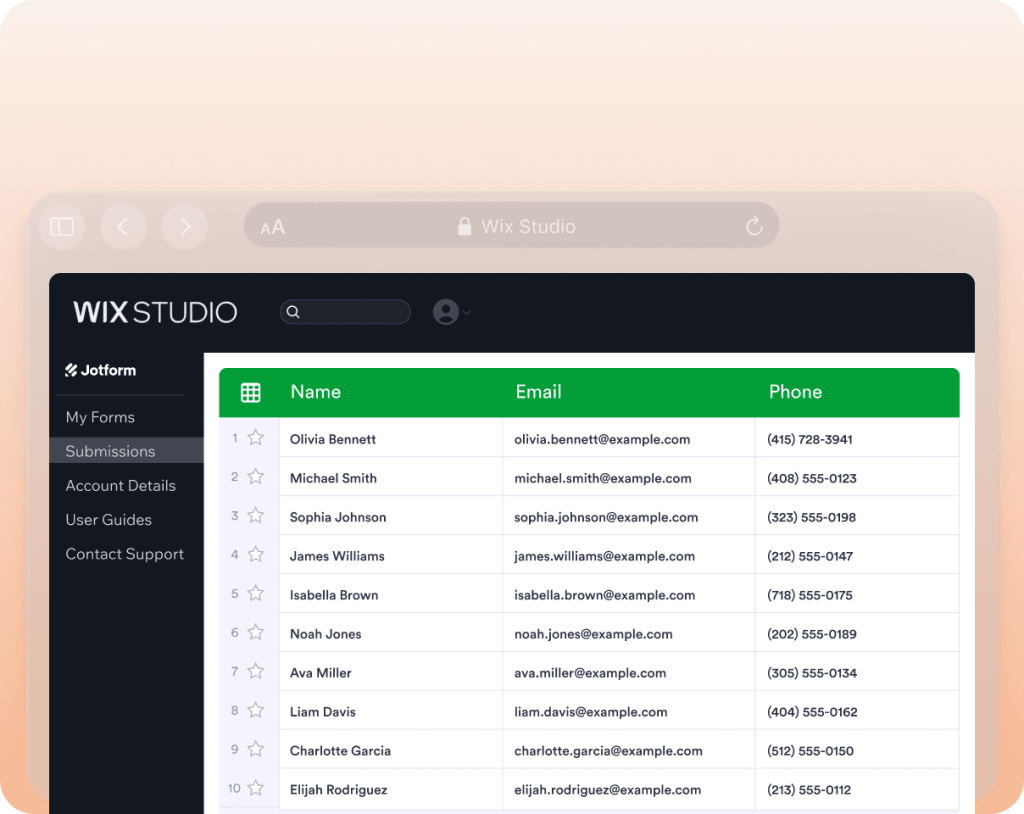The width and height of the screenshot is (1024, 814).
Task: Click the table grid icon in header
Action: pos(251,393)
